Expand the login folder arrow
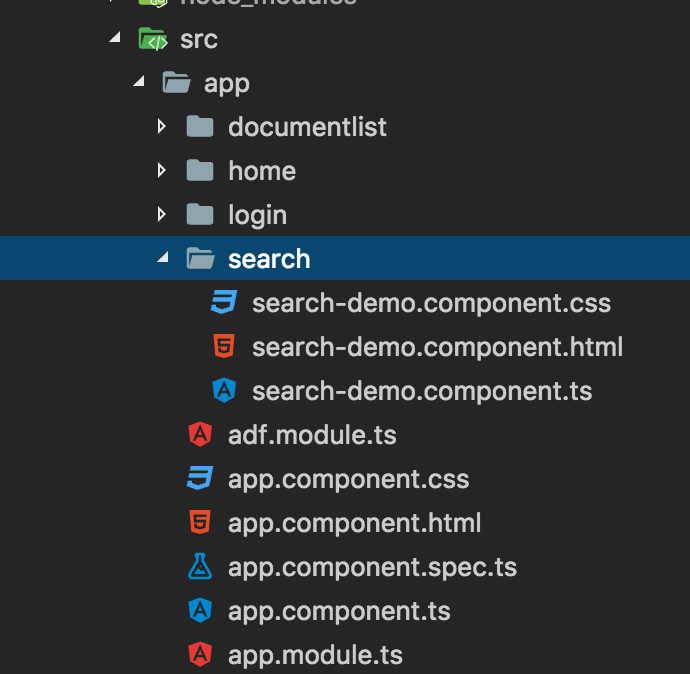This screenshot has height=674, width=690. coord(162,215)
